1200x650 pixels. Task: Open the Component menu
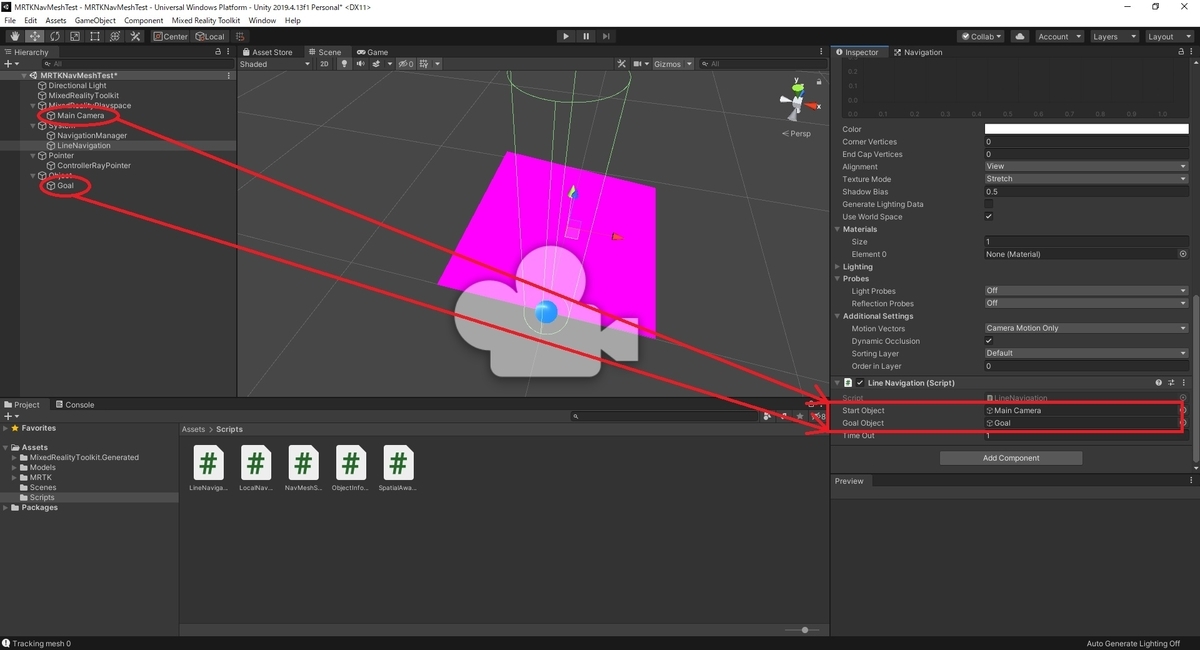[x=144, y=20]
